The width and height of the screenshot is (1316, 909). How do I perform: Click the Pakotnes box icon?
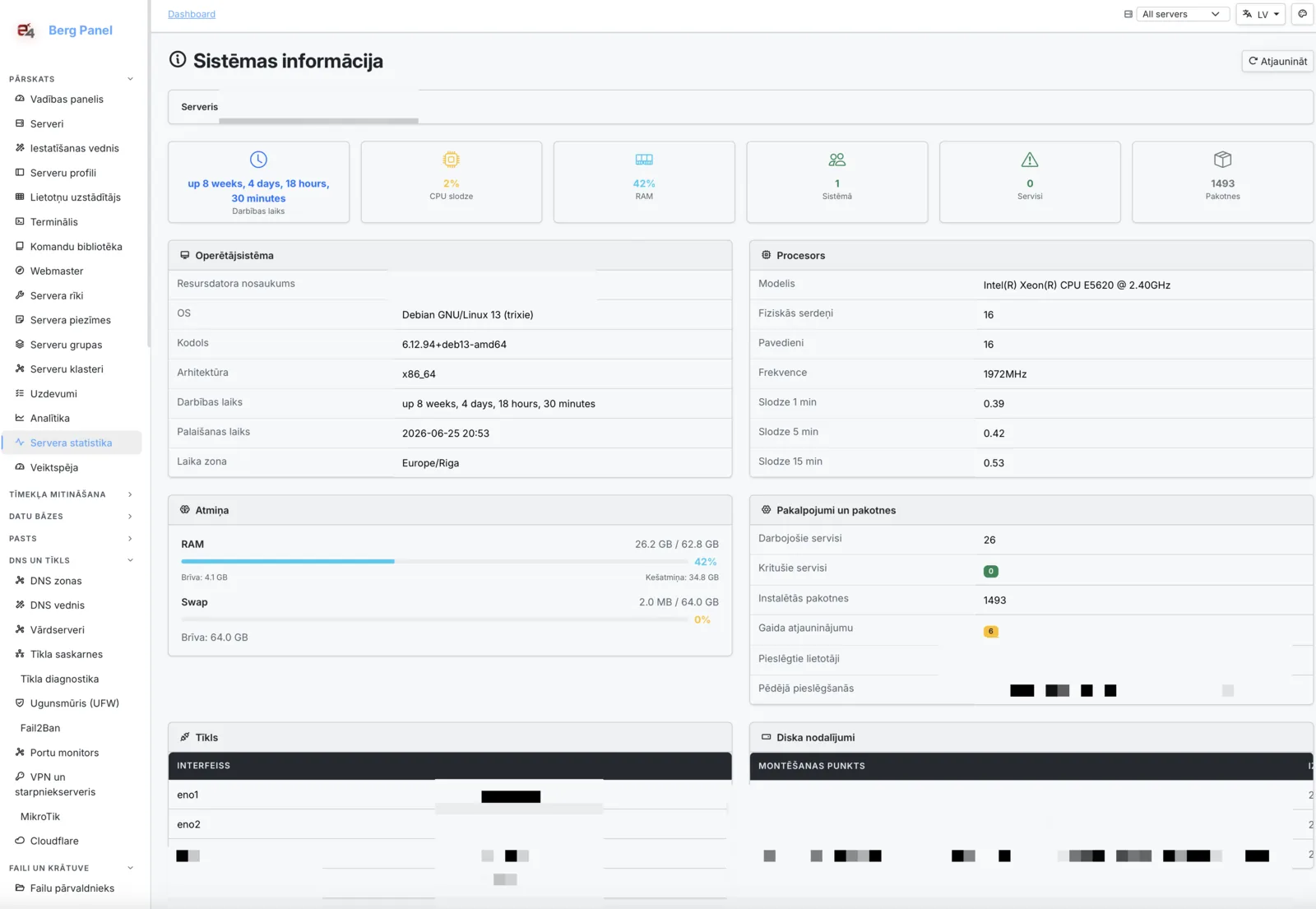[1222, 160]
